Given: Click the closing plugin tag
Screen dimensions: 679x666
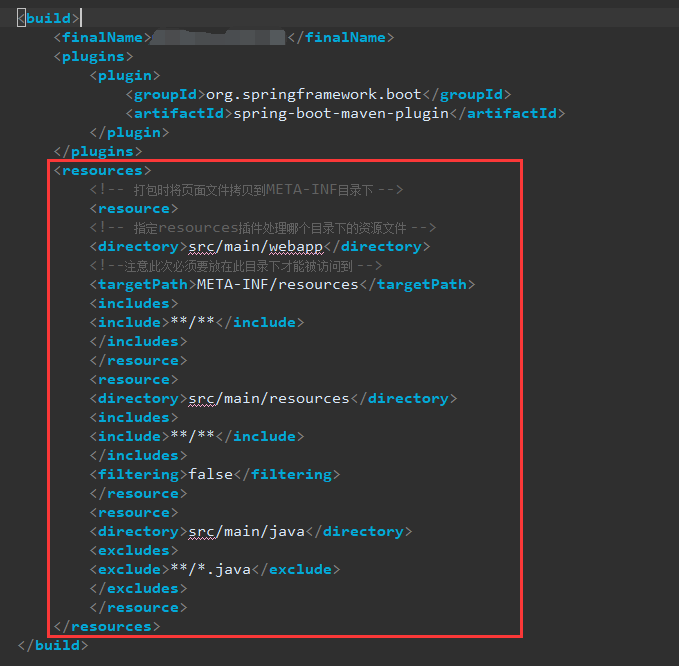Looking at the screenshot, I should pos(129,132).
